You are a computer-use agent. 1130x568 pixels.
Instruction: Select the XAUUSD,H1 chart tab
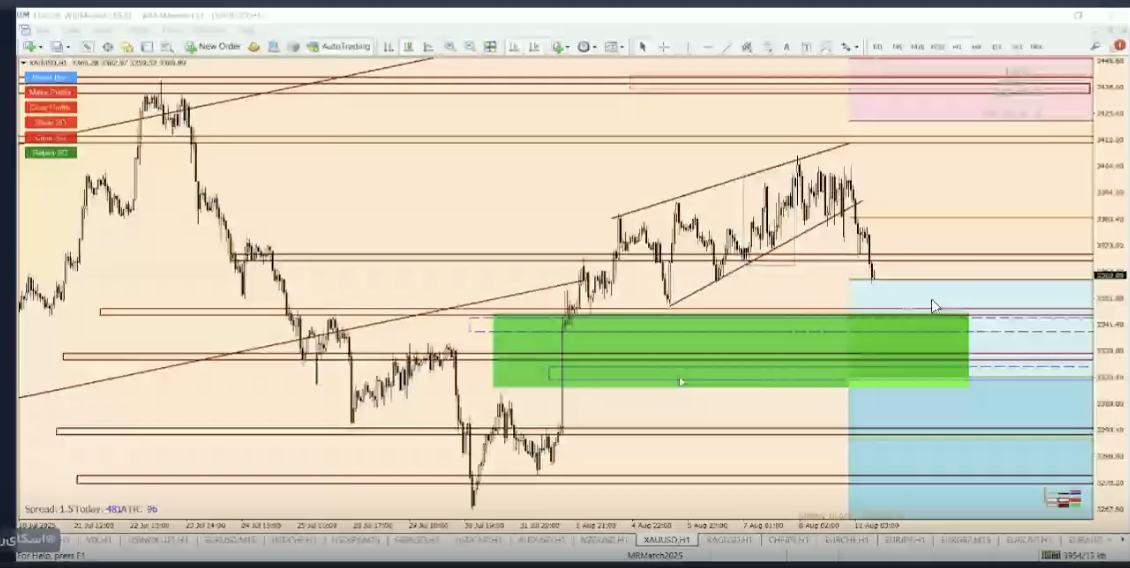pos(665,540)
